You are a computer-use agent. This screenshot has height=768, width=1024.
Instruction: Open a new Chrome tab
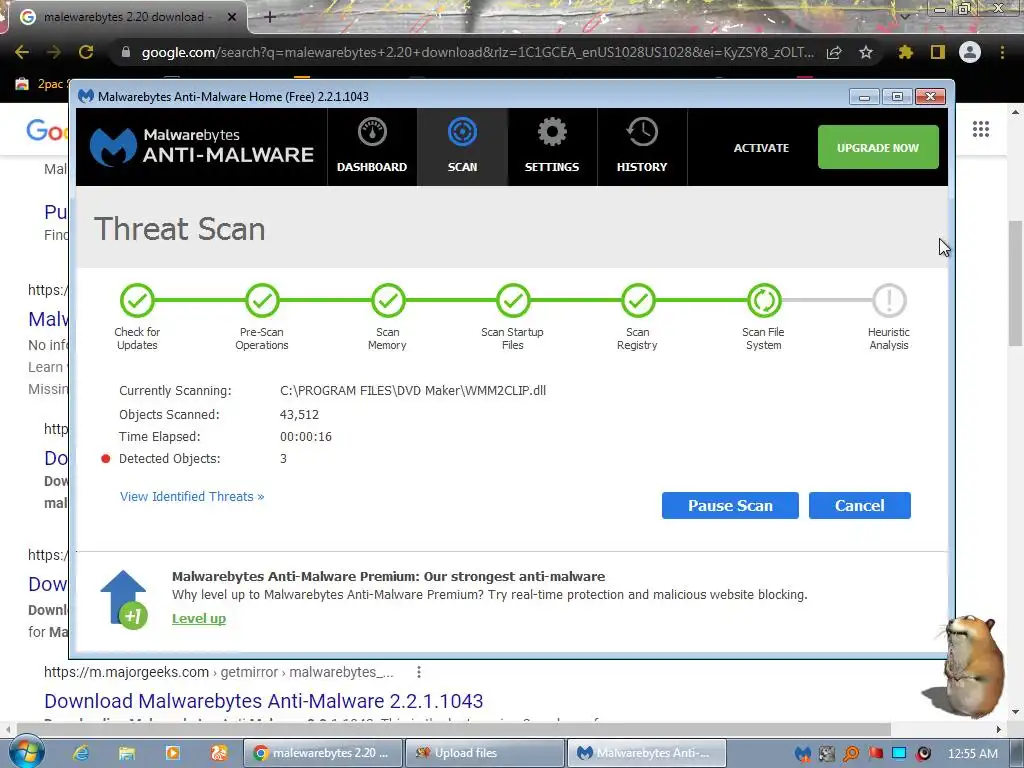[x=270, y=17]
